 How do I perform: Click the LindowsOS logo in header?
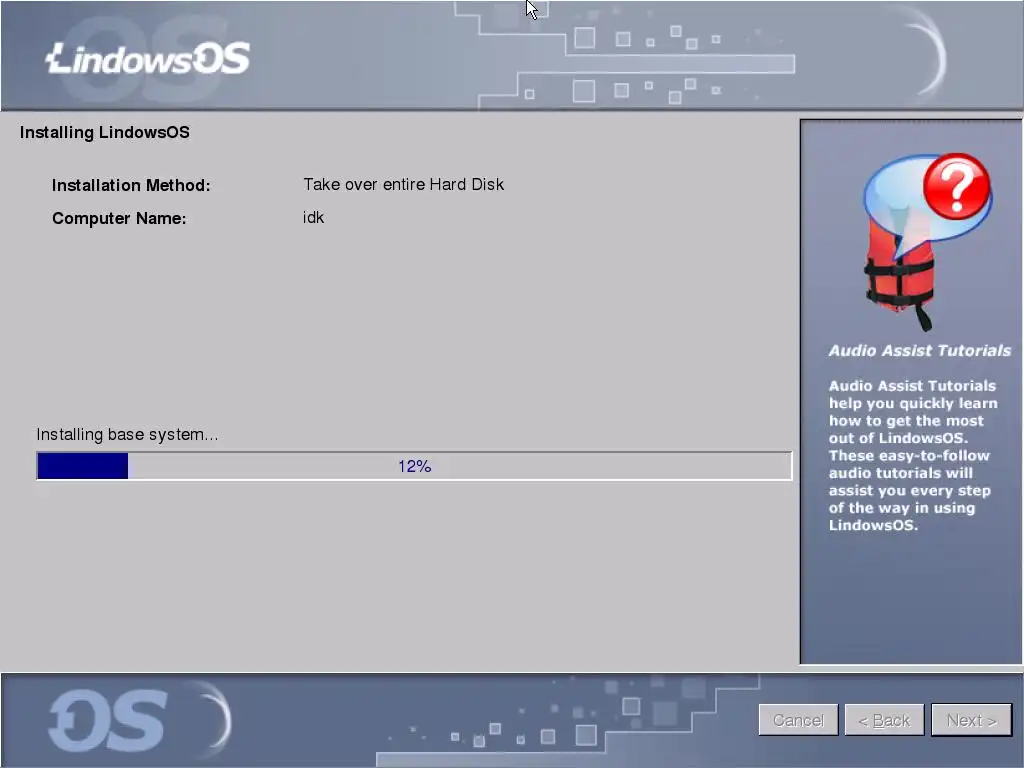click(148, 58)
